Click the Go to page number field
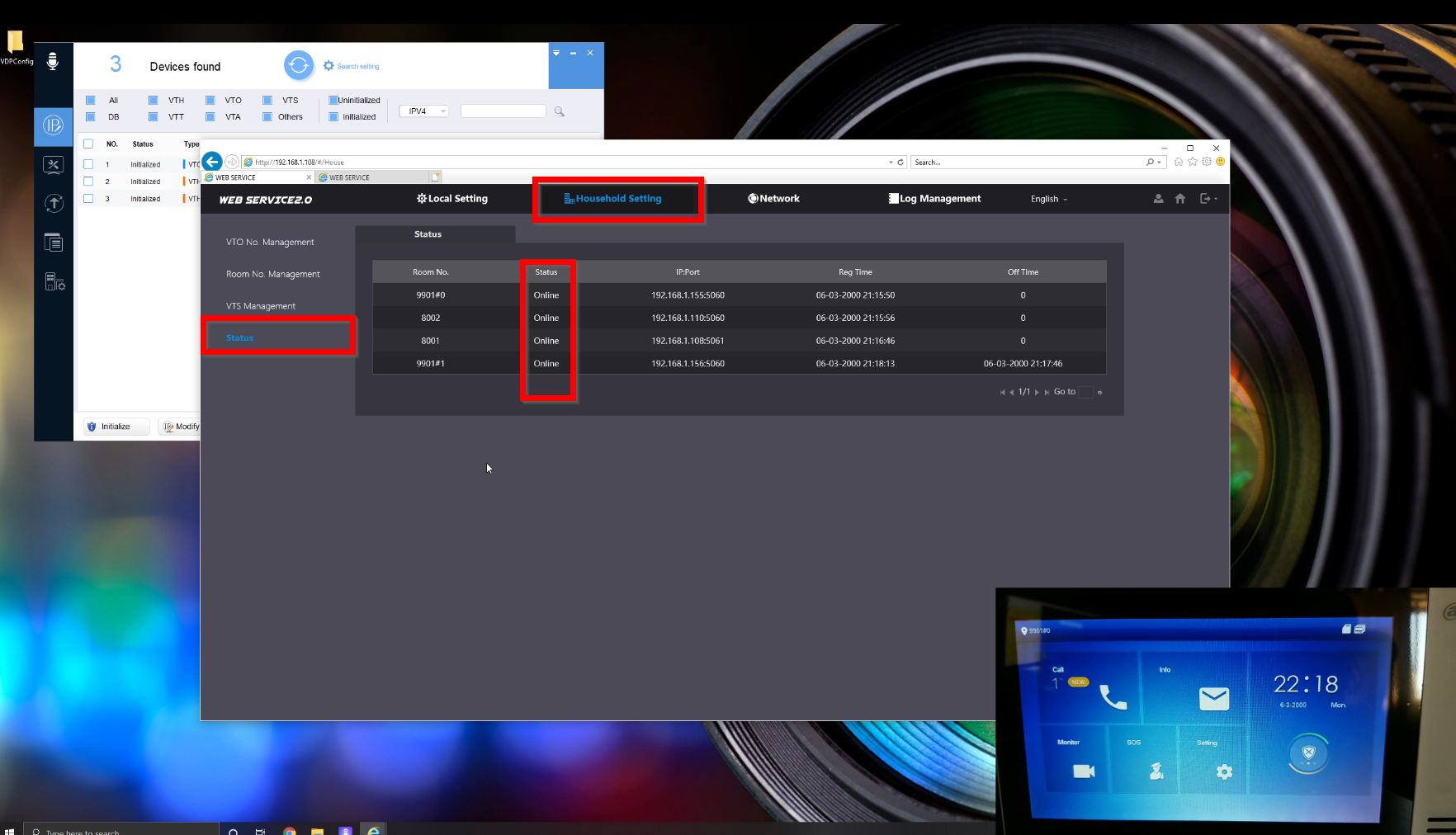The width and height of the screenshot is (1456, 835). (x=1086, y=393)
